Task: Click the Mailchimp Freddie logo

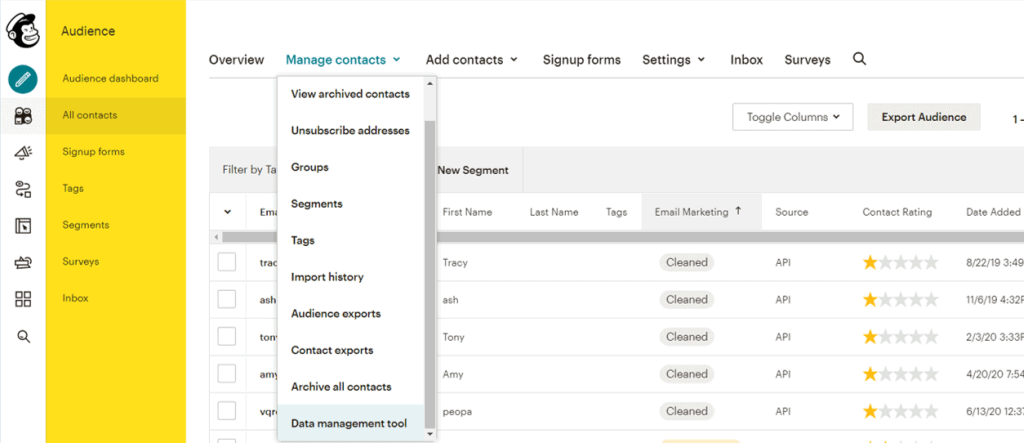Action: pos(23,31)
